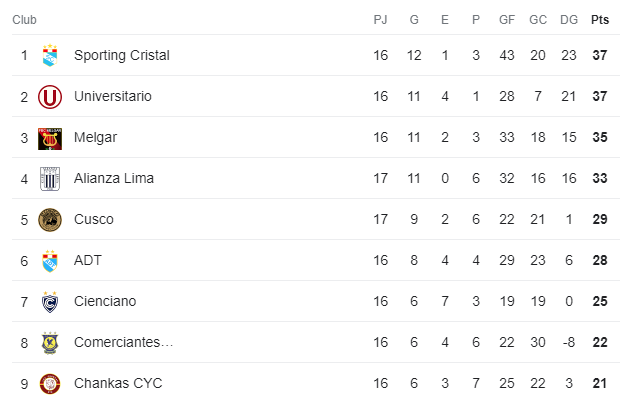The image size is (620, 402).
Task: Click the GF column header
Action: coord(507,20)
